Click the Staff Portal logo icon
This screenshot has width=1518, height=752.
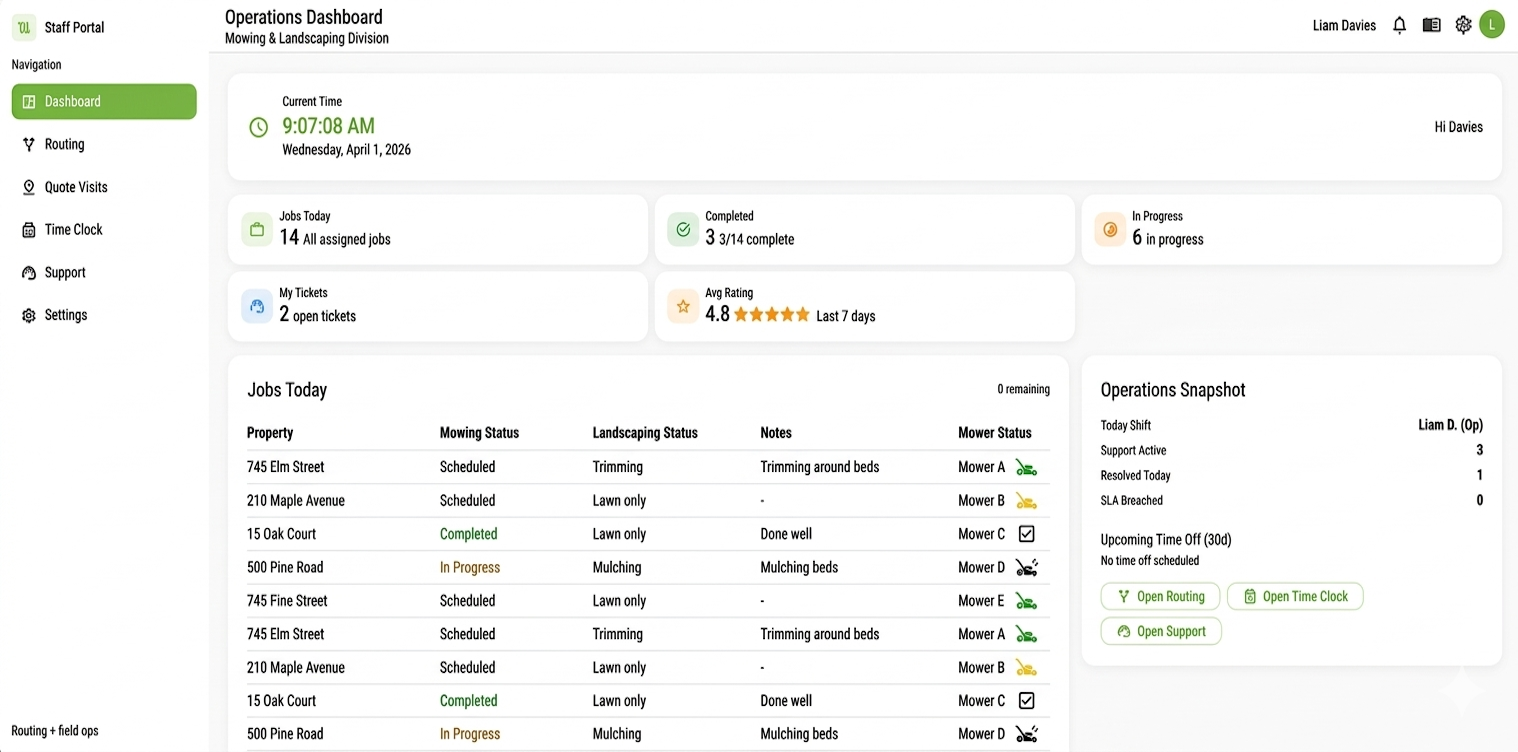(23, 26)
